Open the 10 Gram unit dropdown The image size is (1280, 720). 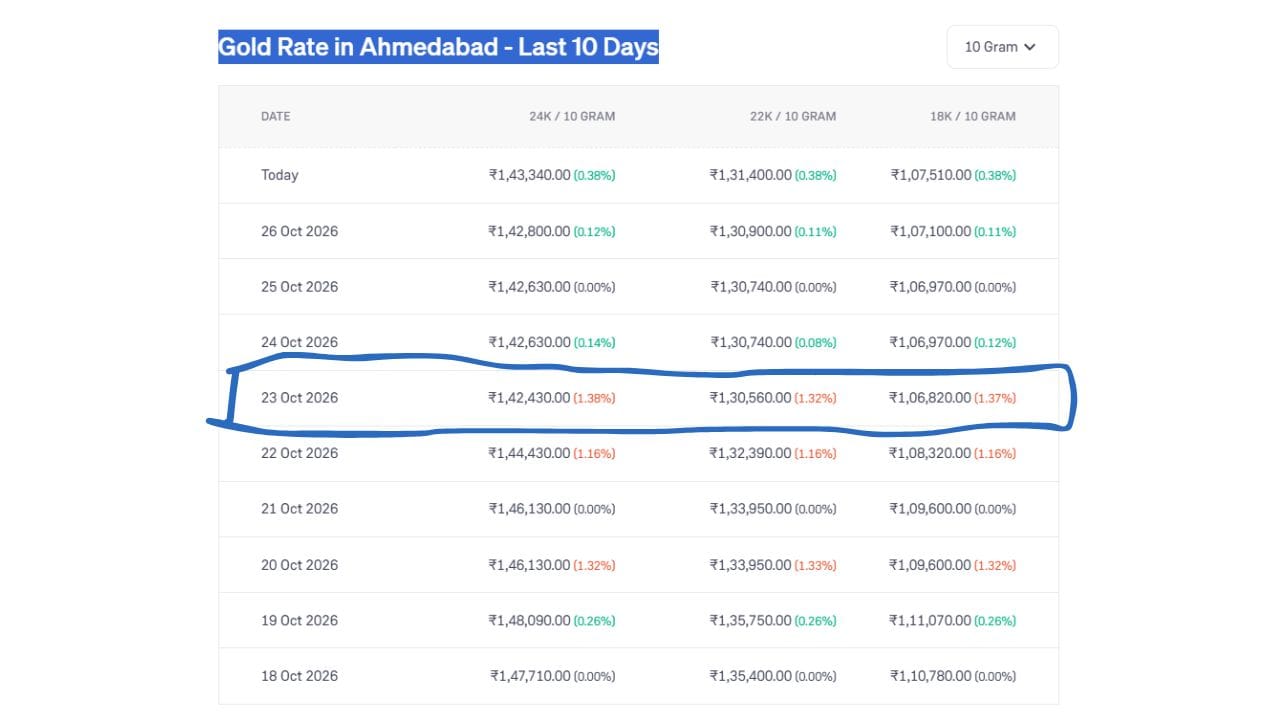(x=1002, y=47)
